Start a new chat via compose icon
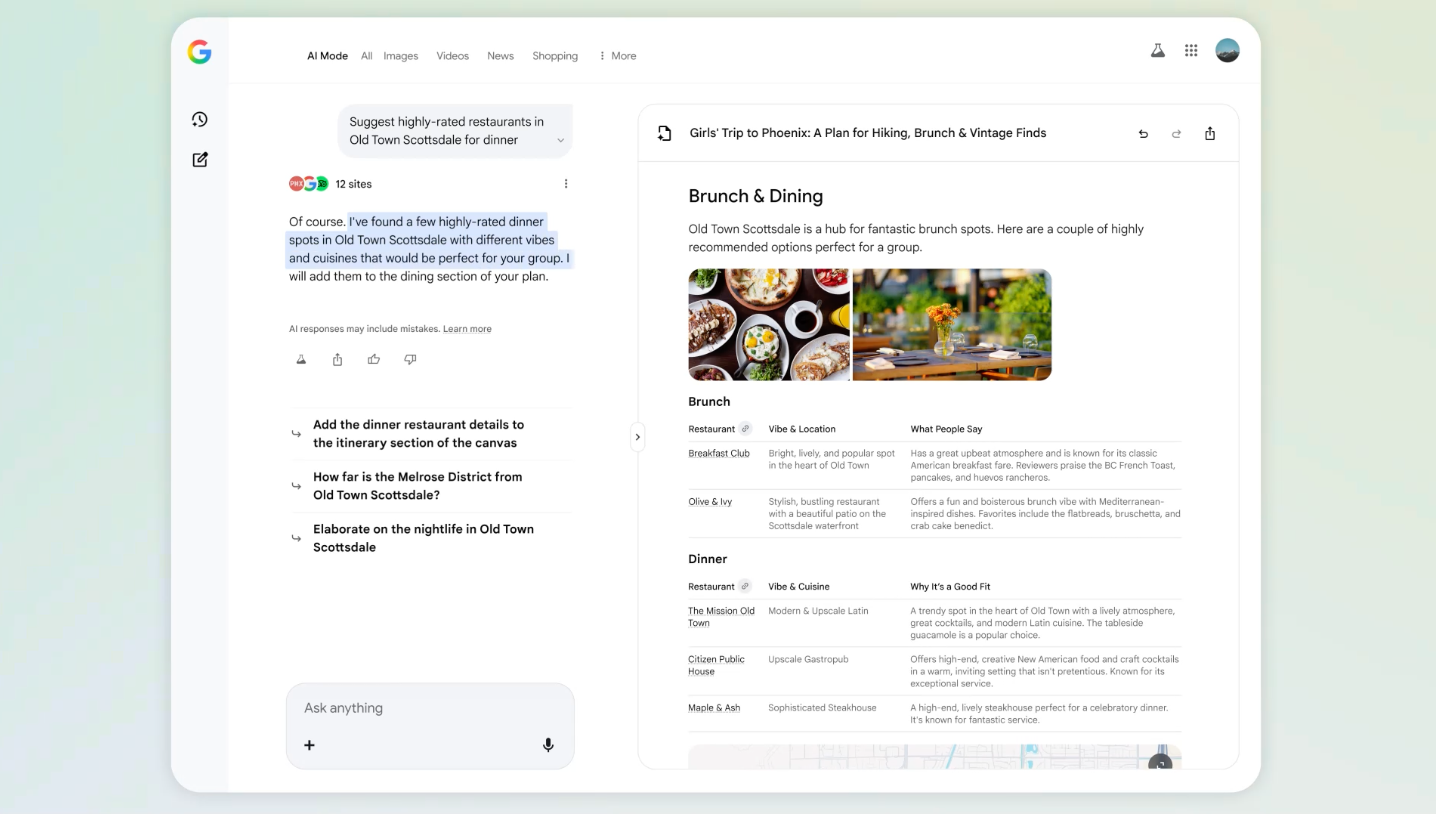 click(199, 159)
